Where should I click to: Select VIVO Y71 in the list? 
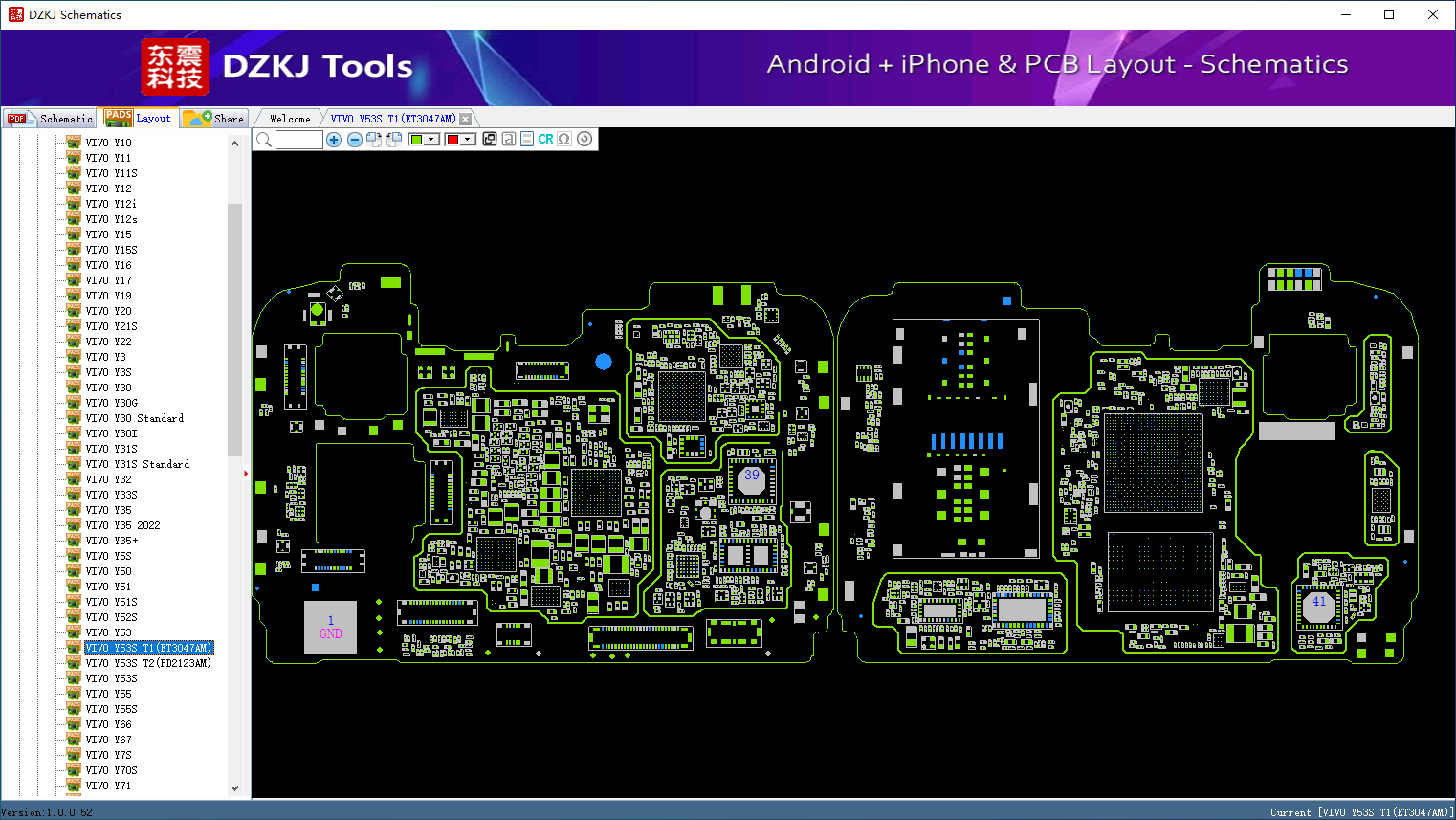109,786
